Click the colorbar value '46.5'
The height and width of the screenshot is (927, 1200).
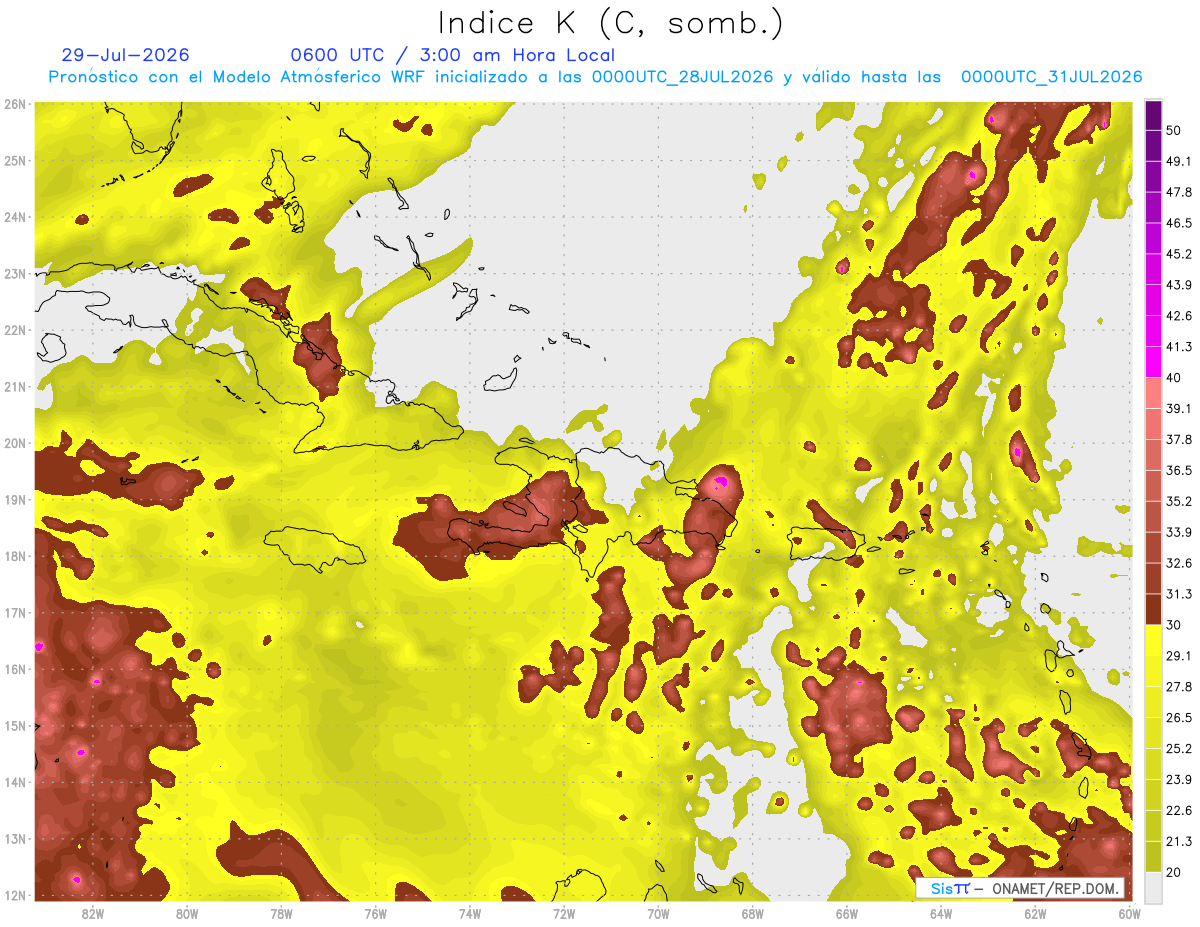[x=1178, y=223]
